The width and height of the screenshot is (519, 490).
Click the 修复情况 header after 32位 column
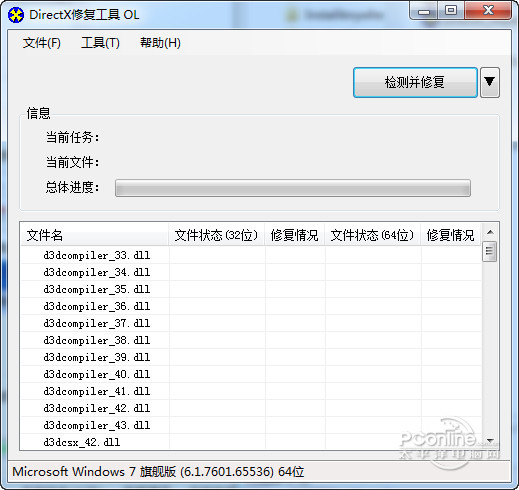pyautogui.click(x=295, y=235)
